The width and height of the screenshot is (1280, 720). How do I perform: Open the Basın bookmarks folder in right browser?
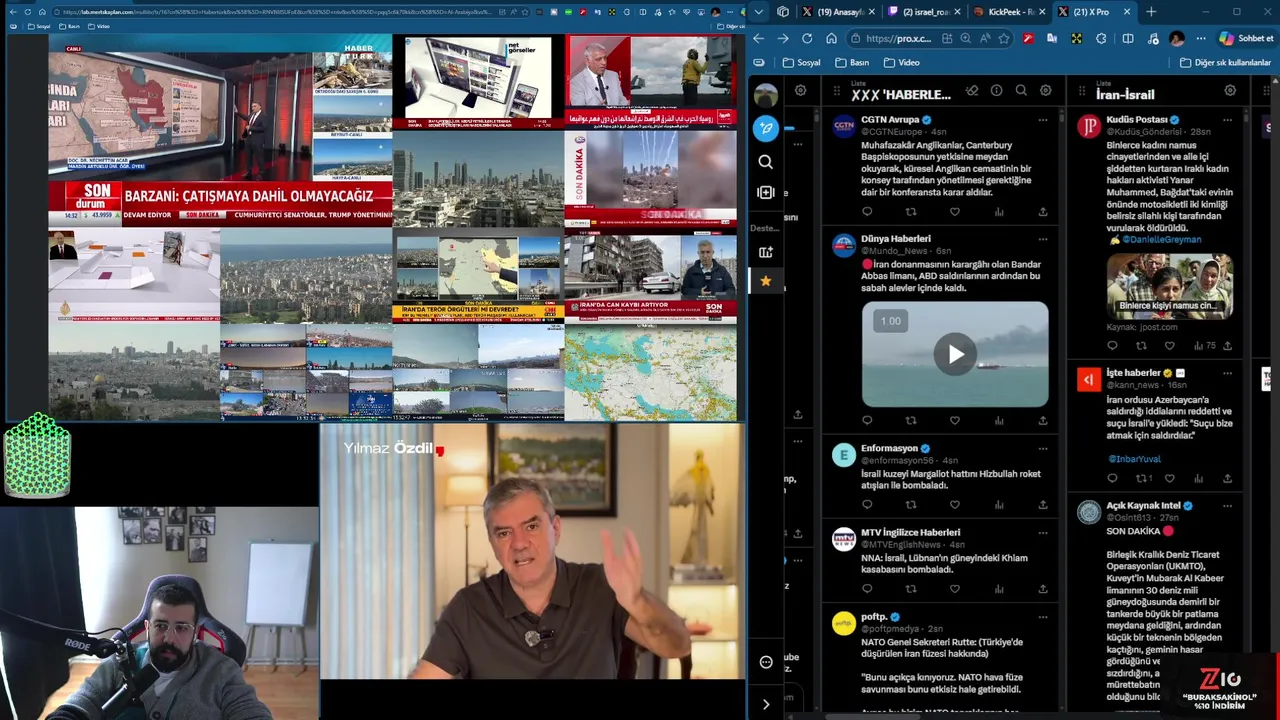(x=852, y=62)
